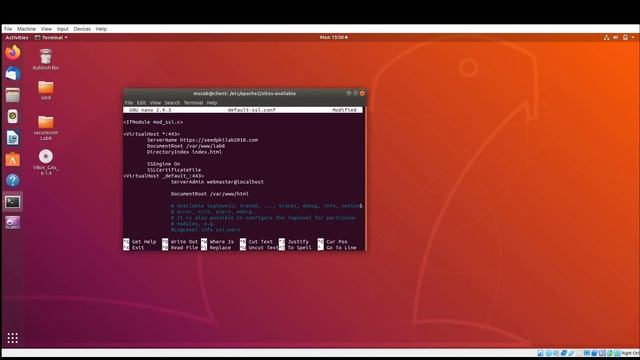This screenshot has width=640, height=360.
Task: Select the VBox_GAs disc on the desktop
Action: point(46,162)
